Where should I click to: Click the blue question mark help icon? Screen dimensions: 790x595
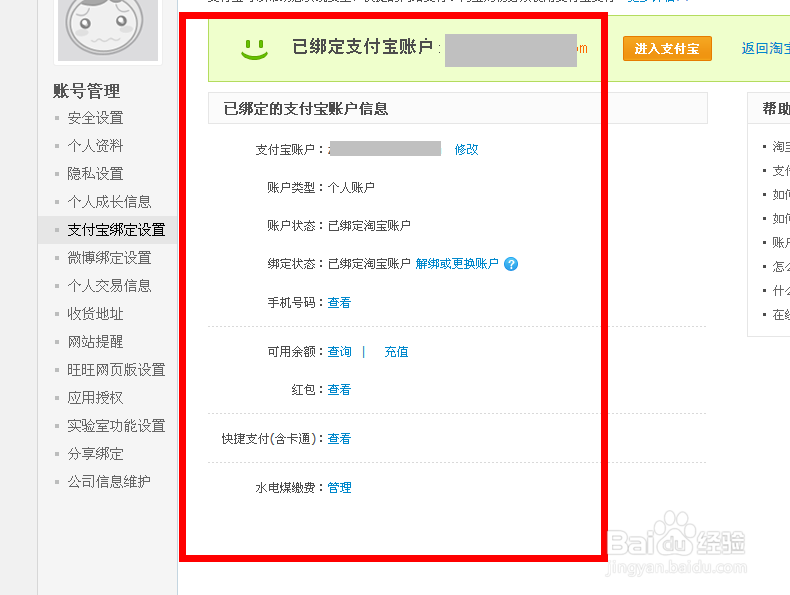click(511, 264)
